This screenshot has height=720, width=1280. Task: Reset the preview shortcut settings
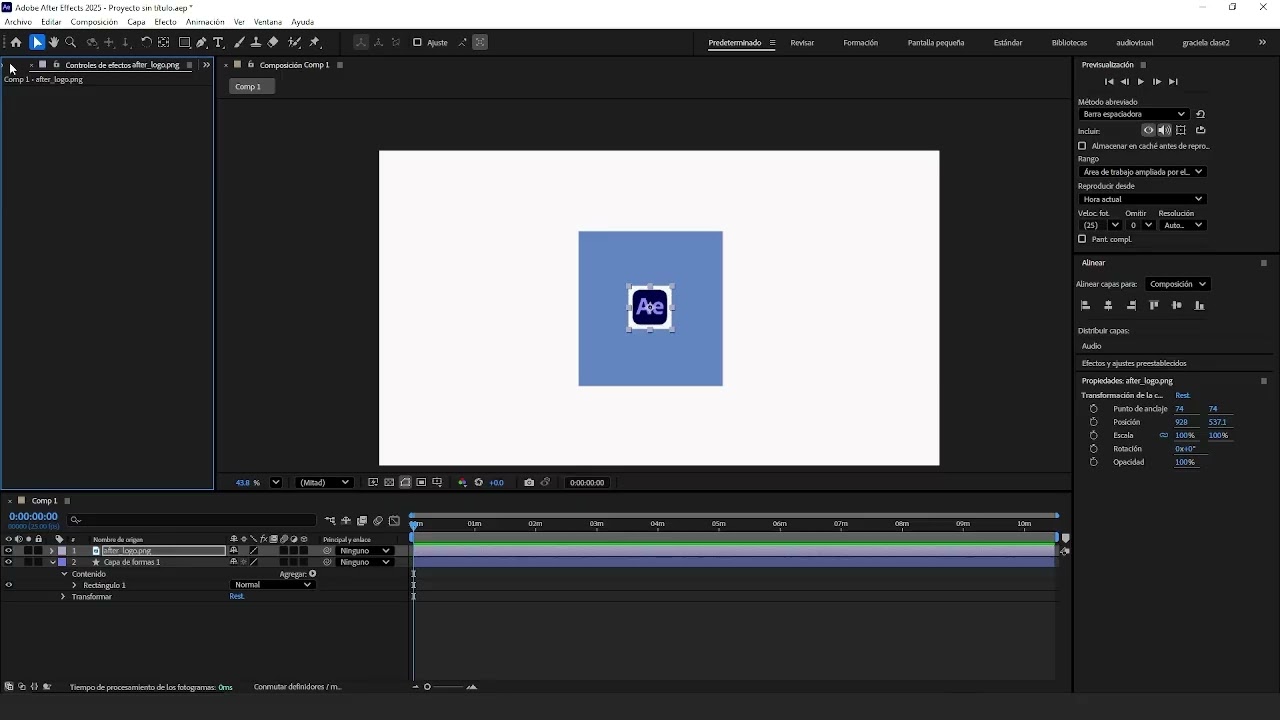coord(1201,114)
